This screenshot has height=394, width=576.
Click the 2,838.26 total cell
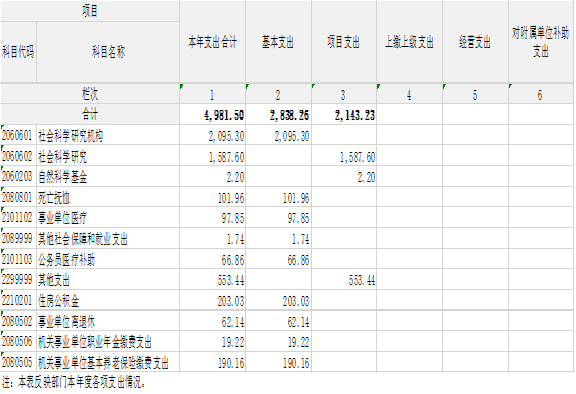pos(278,115)
